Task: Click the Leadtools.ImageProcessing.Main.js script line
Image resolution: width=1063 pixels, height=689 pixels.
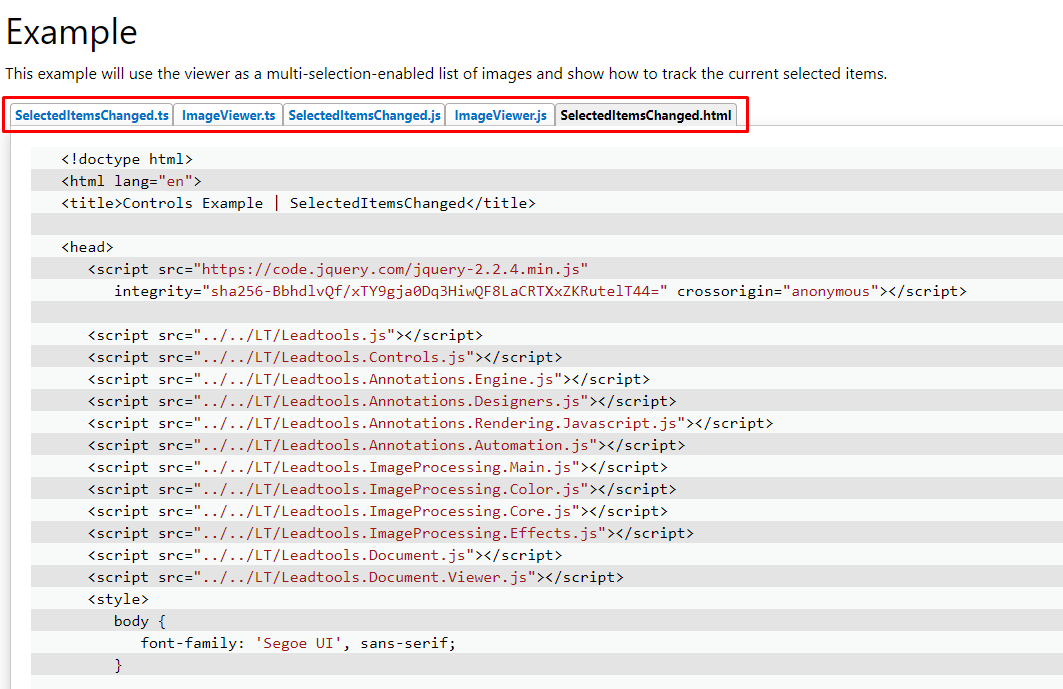Action: click(378, 467)
